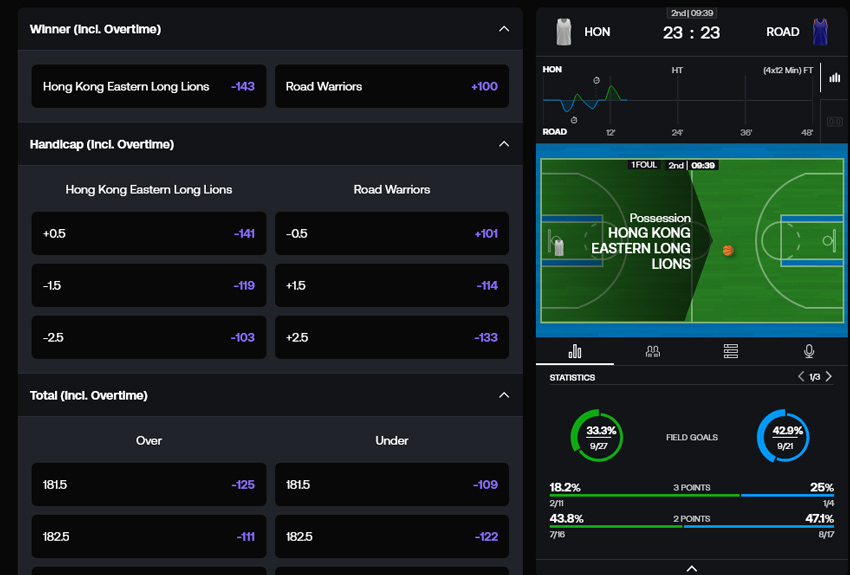
Task: Go to next statistics page
Action: 829,376
